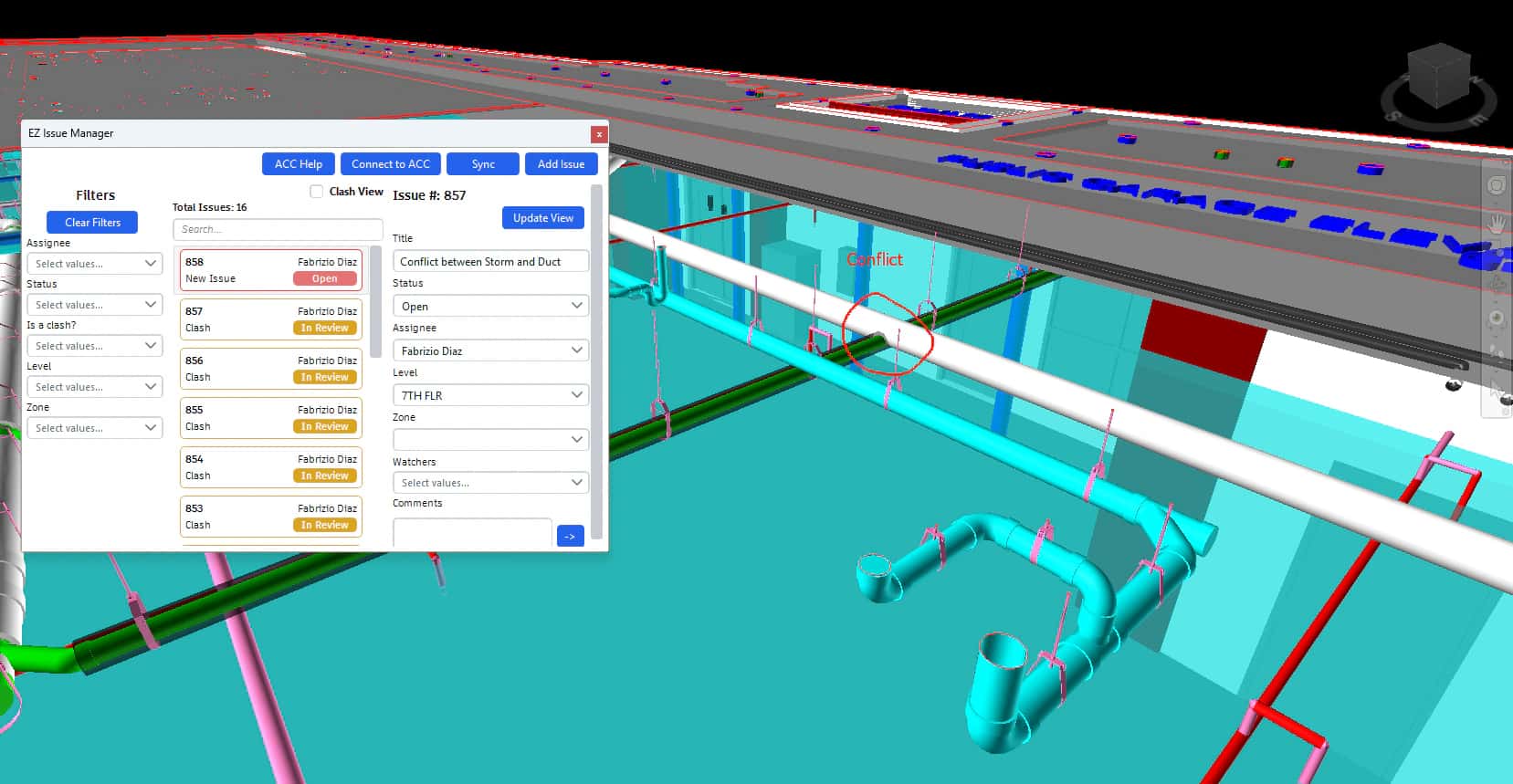This screenshot has width=1513, height=784.
Task: Choose the Look Around tool
Action: [1497, 319]
